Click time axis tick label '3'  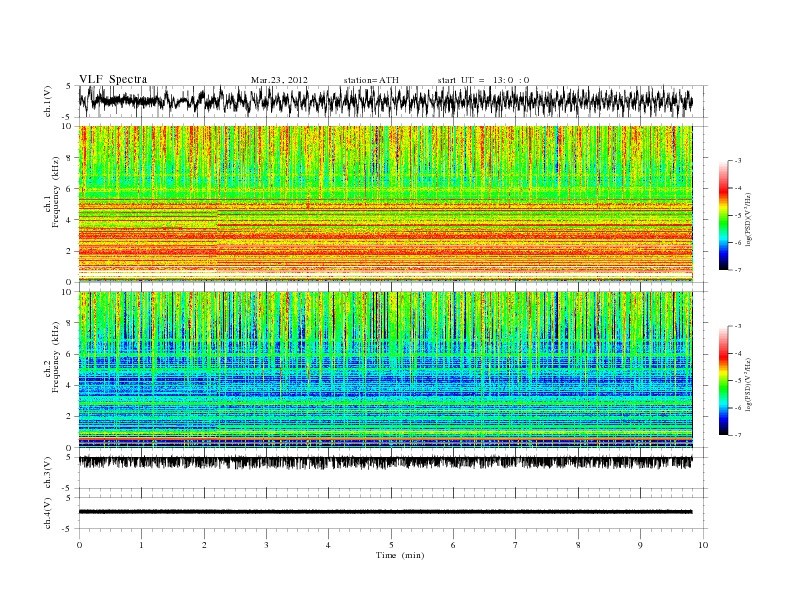coord(266,545)
